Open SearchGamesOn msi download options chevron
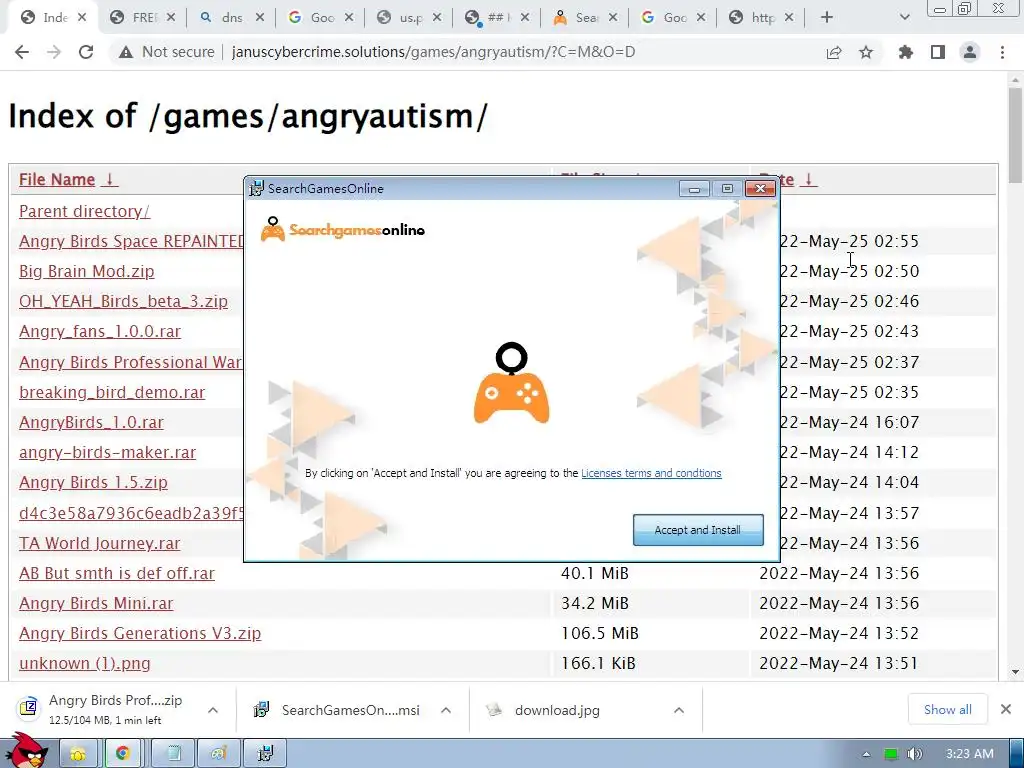The width and height of the screenshot is (1024, 768). tap(446, 711)
